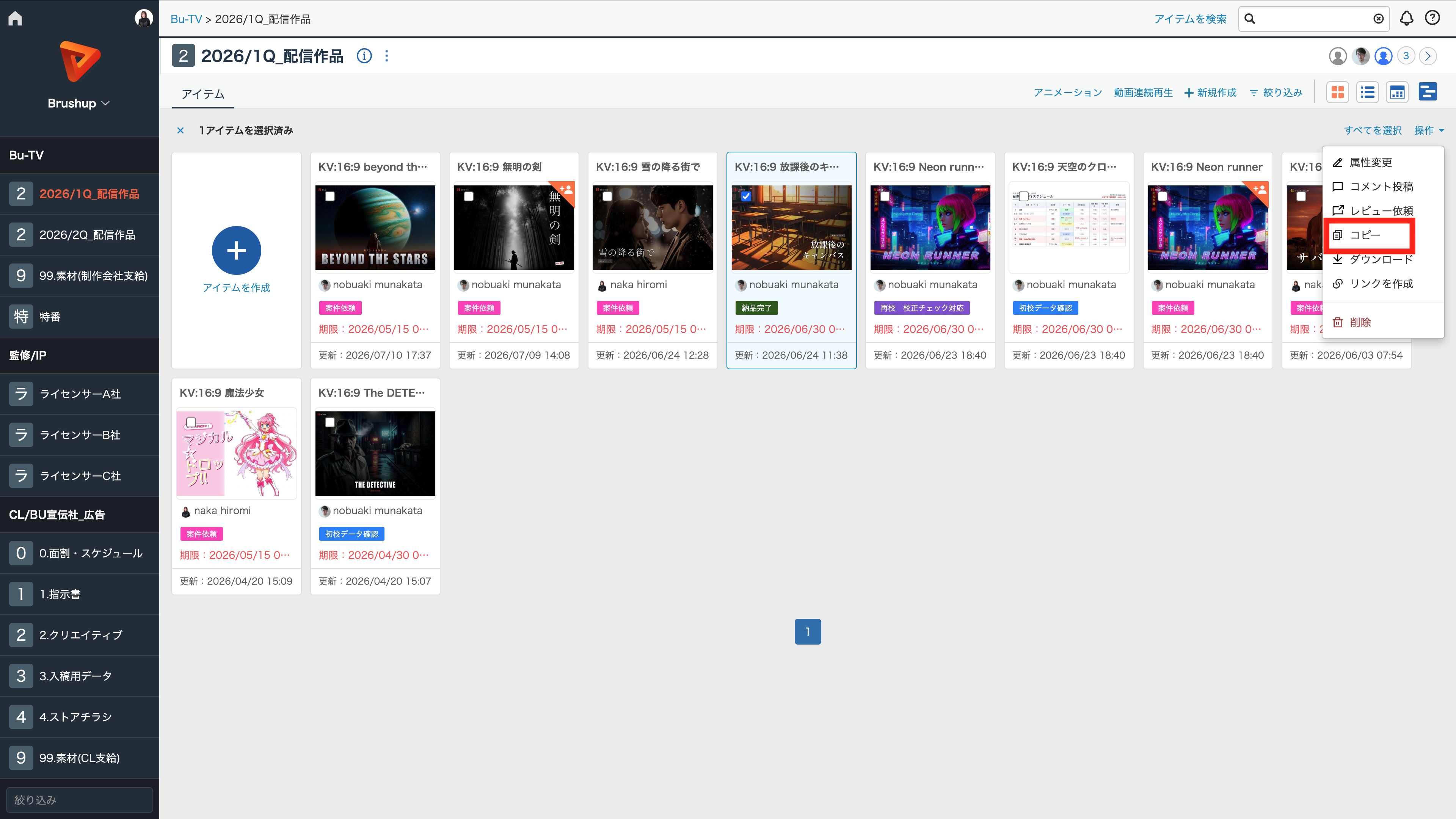The image size is (1456, 819).
Task: Expand the Brushup workspace dropdown
Action: tap(78, 104)
